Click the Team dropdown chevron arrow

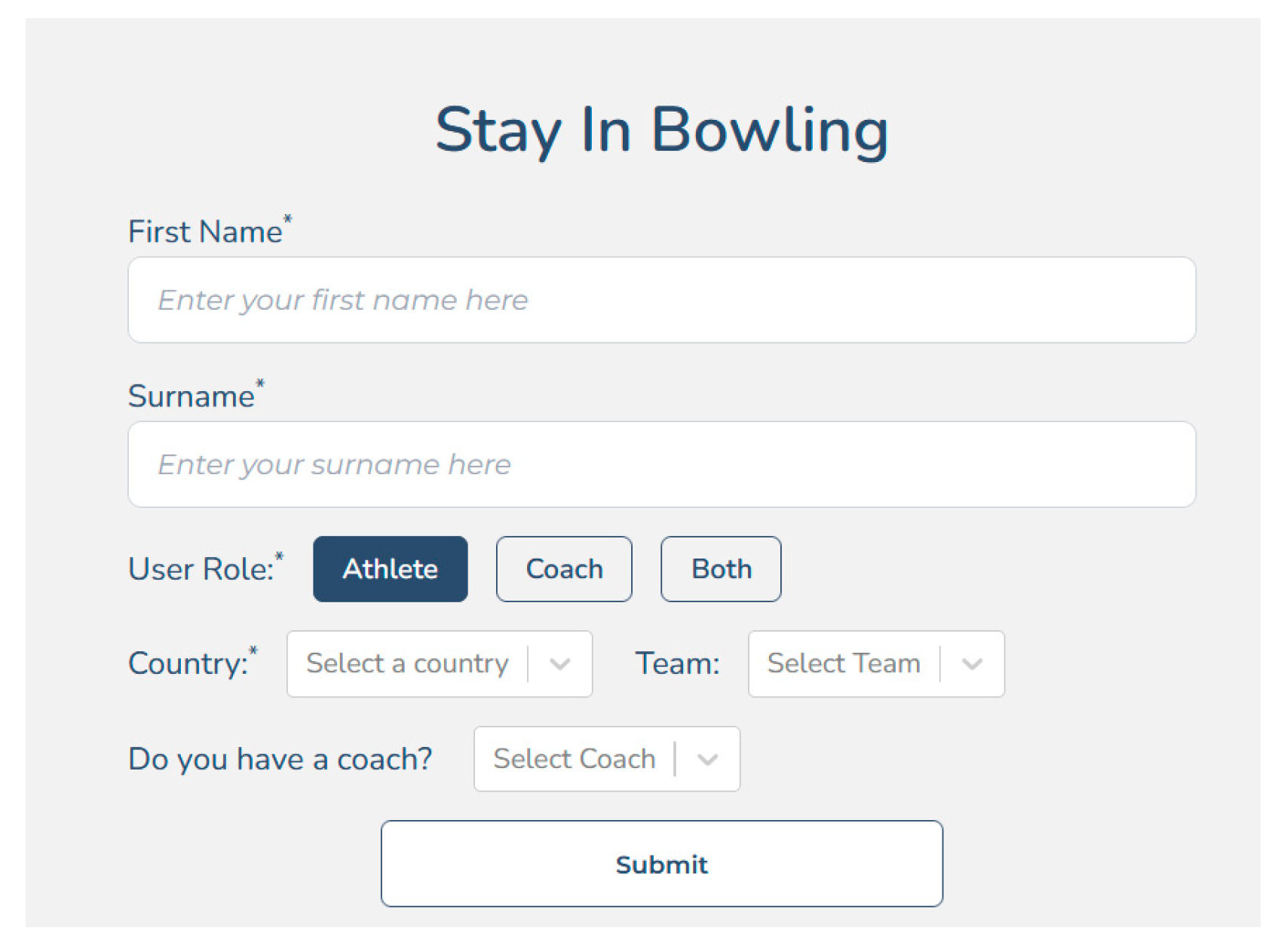tap(972, 664)
